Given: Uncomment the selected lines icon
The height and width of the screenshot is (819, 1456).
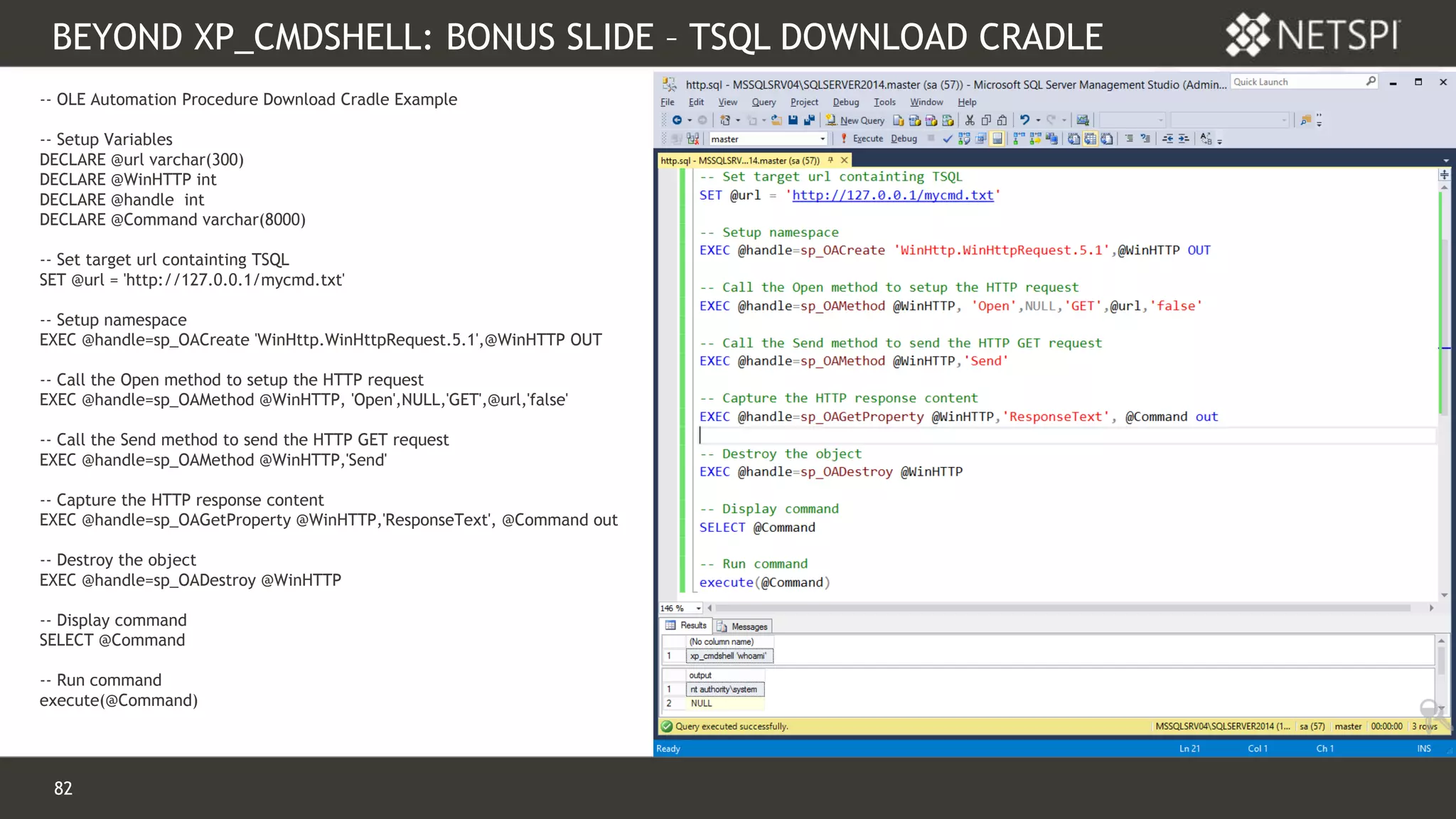Looking at the screenshot, I should pyautogui.click(x=1145, y=139).
